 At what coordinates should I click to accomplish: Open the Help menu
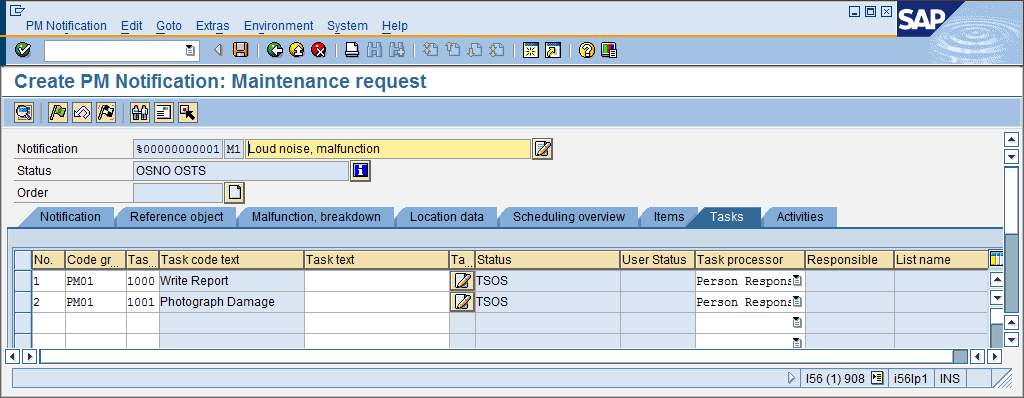(x=394, y=25)
